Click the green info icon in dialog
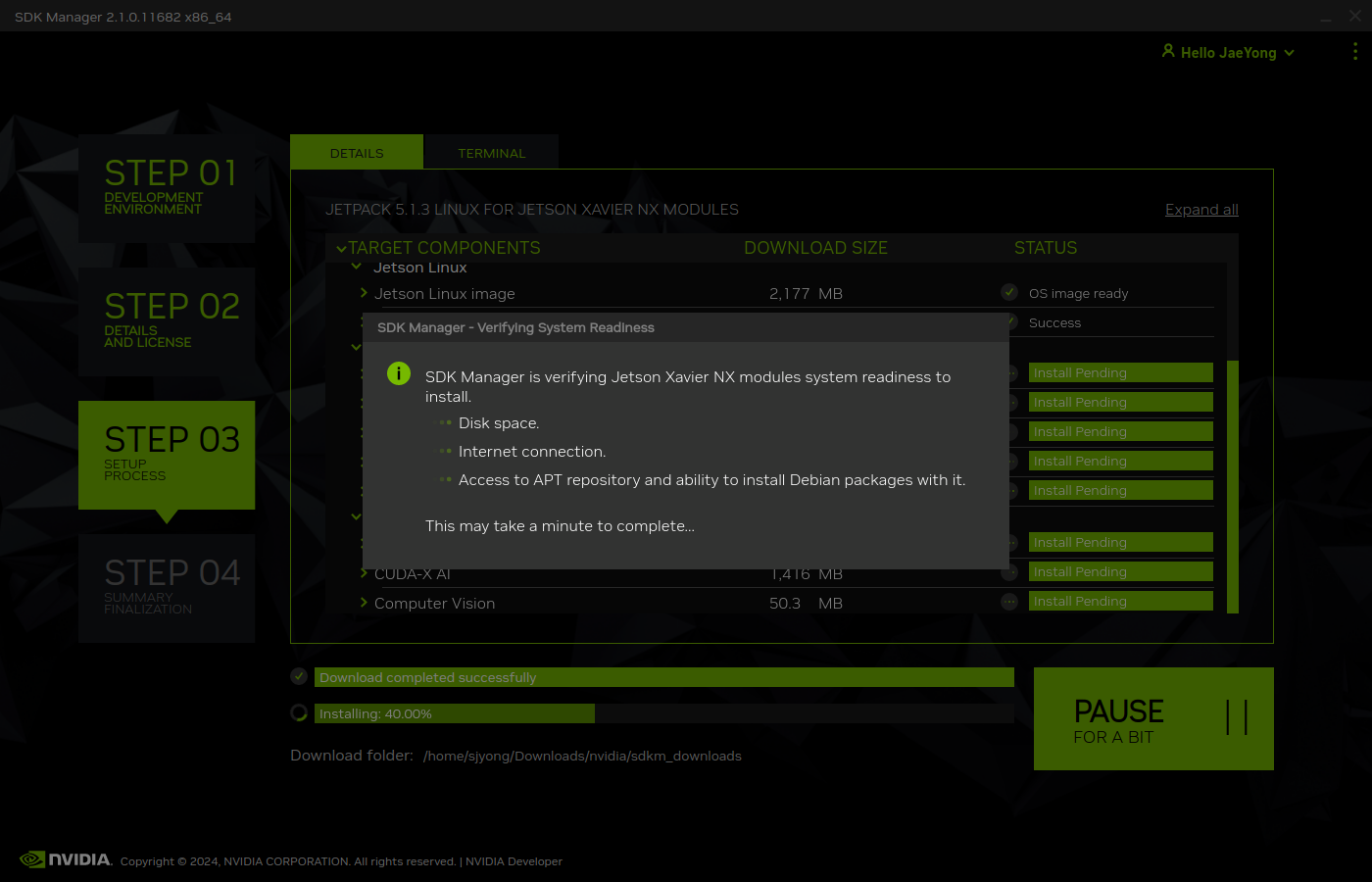Viewport: 1372px width, 882px height. click(x=399, y=373)
